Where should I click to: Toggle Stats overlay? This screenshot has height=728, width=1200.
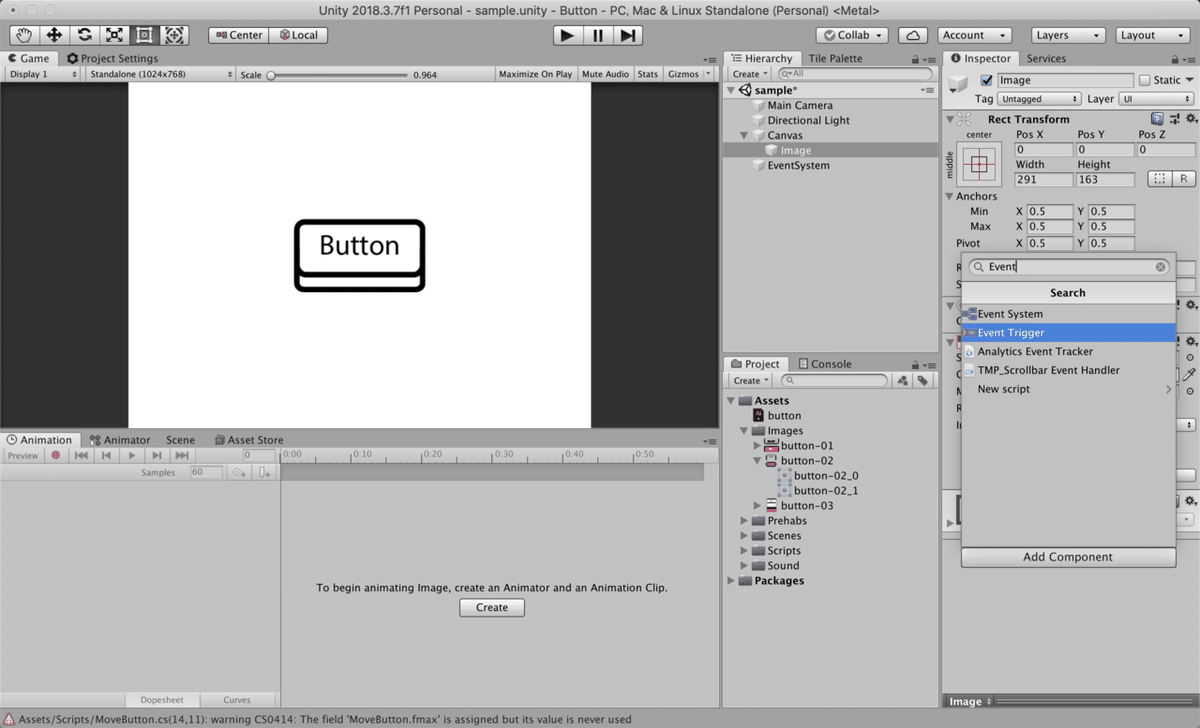[648, 74]
